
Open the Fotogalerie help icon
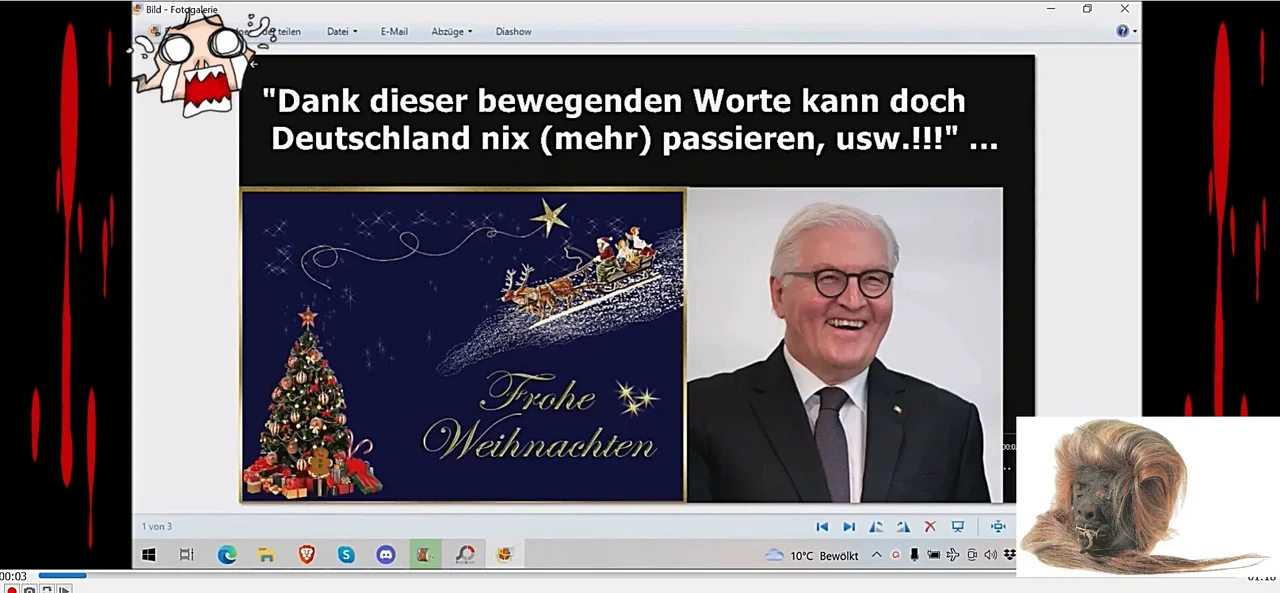point(1122,31)
